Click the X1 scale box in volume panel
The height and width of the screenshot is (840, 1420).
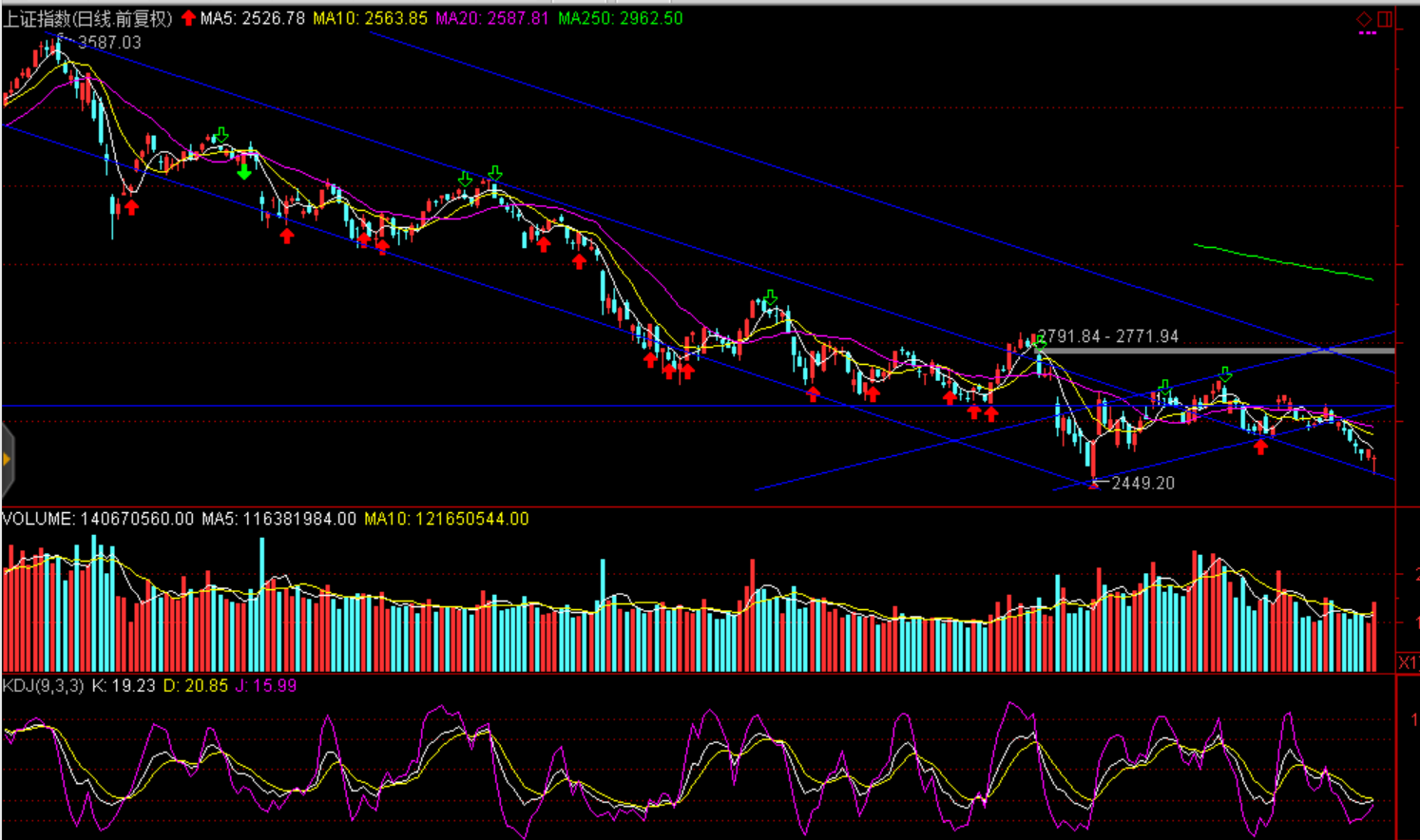click(1407, 662)
